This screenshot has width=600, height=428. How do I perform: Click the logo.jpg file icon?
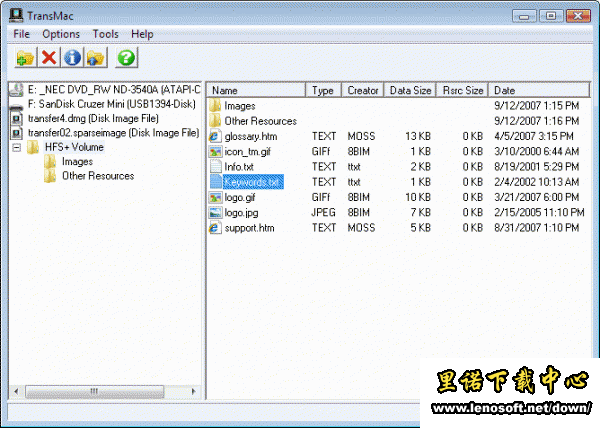click(x=215, y=213)
